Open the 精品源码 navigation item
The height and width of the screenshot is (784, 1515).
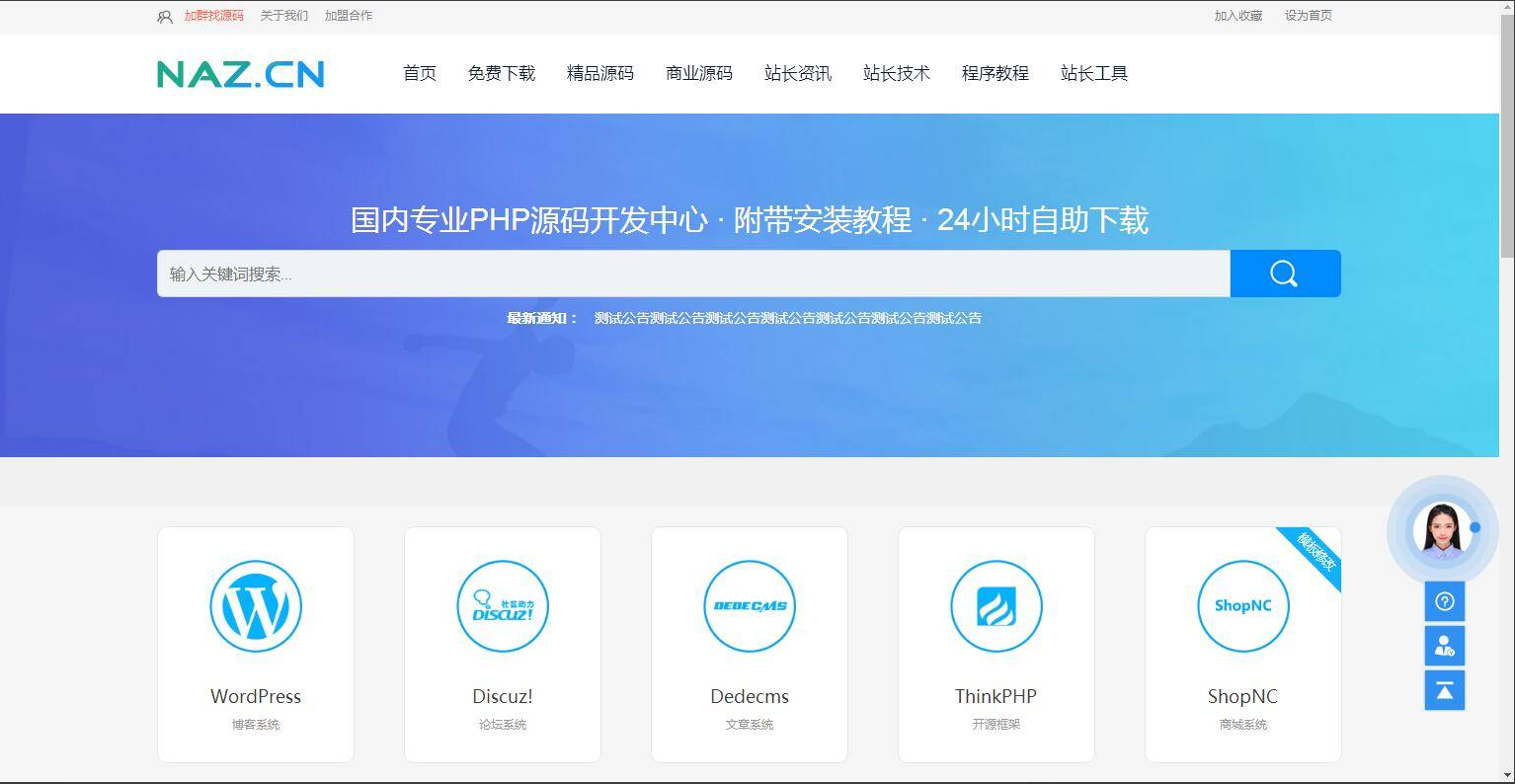(x=600, y=73)
